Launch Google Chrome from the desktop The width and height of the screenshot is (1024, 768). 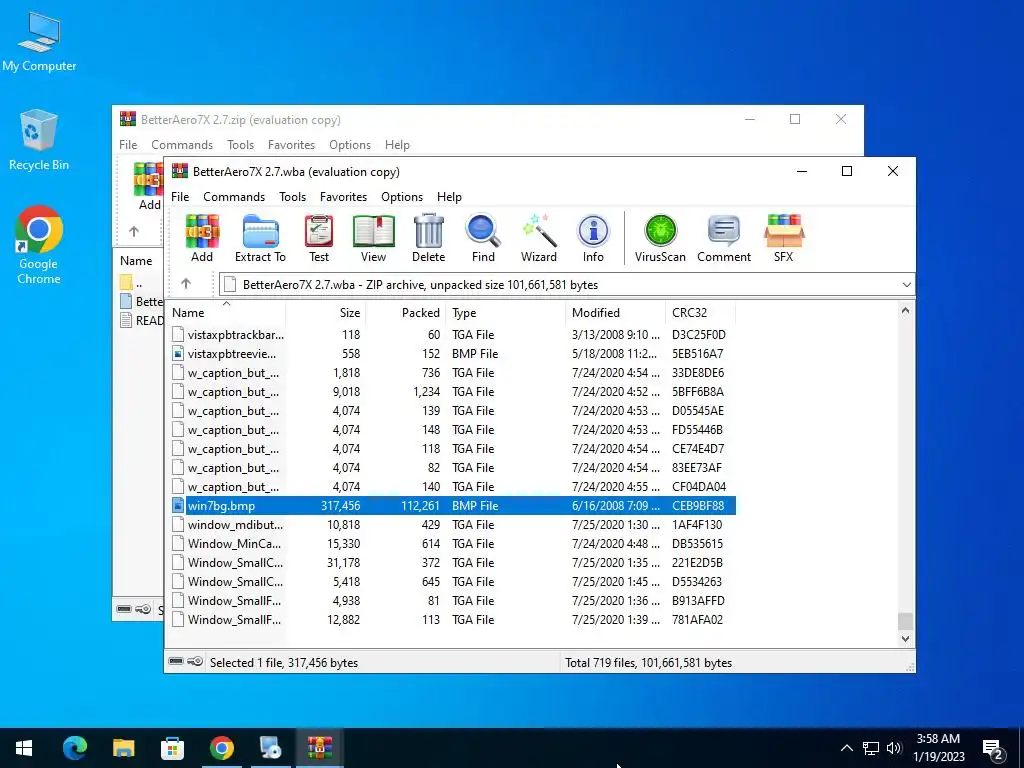[39, 245]
